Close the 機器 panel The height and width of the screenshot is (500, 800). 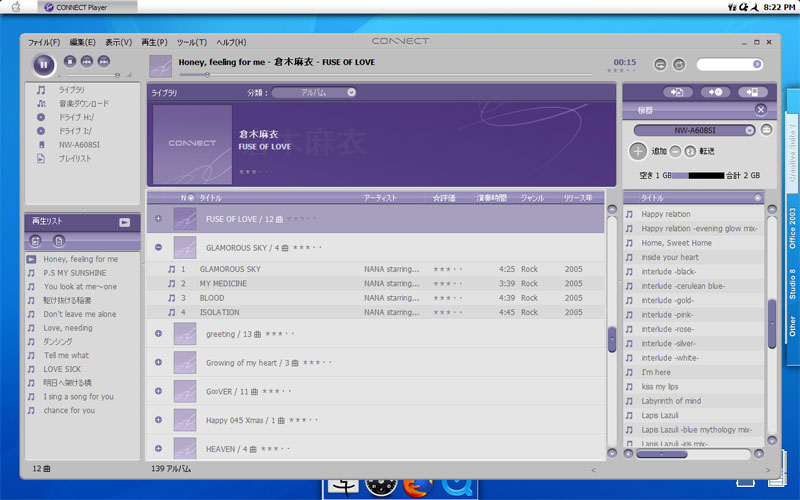pos(761,110)
